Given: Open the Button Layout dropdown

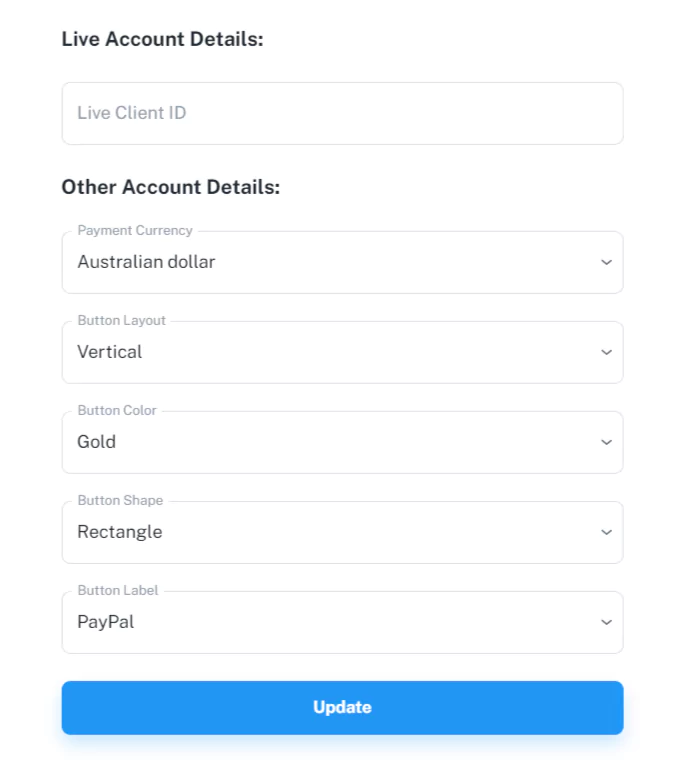Looking at the screenshot, I should click(342, 353).
